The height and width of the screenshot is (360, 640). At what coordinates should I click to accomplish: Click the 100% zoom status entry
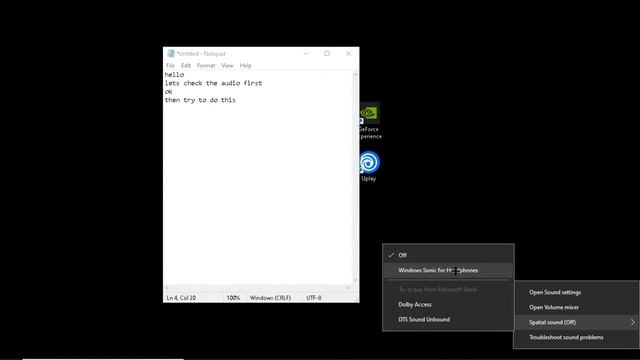tap(233, 298)
